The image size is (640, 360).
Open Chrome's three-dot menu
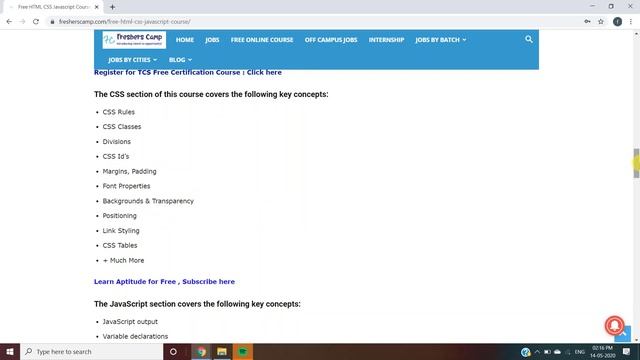tap(631, 22)
